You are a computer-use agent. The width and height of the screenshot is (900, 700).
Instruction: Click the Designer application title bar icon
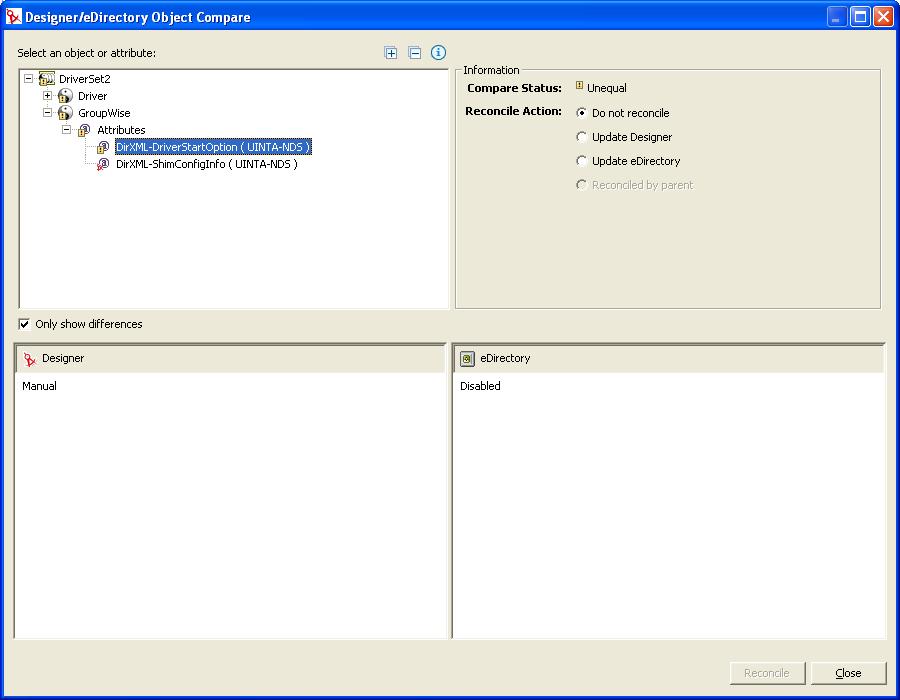click(13, 17)
